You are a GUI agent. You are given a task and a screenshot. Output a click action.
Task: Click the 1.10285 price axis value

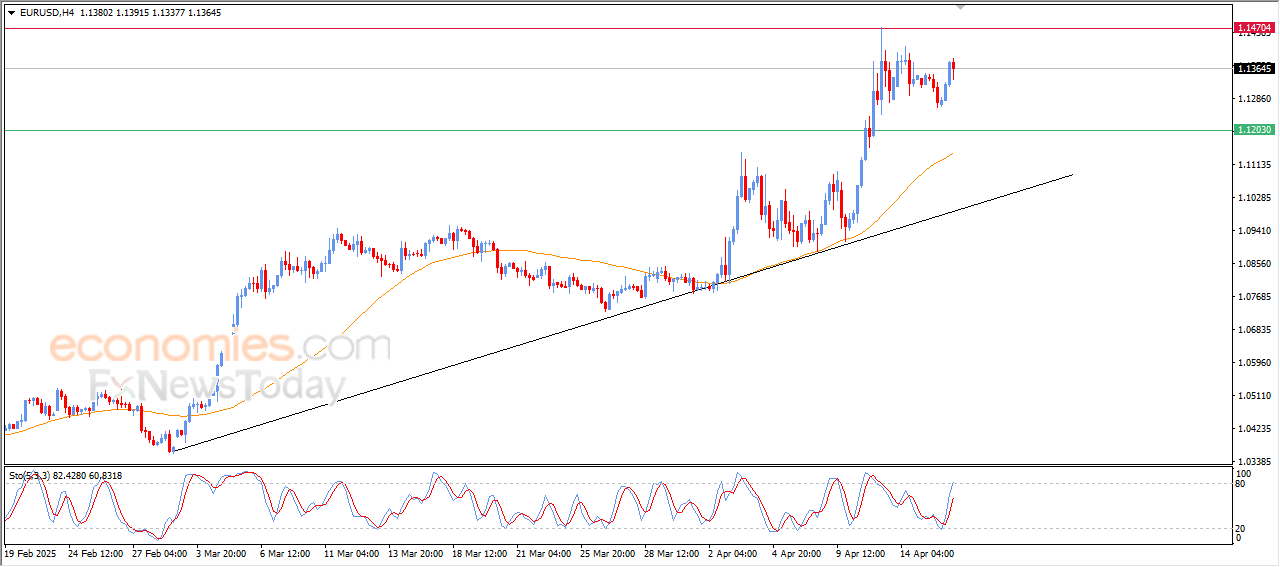[x=1254, y=198]
